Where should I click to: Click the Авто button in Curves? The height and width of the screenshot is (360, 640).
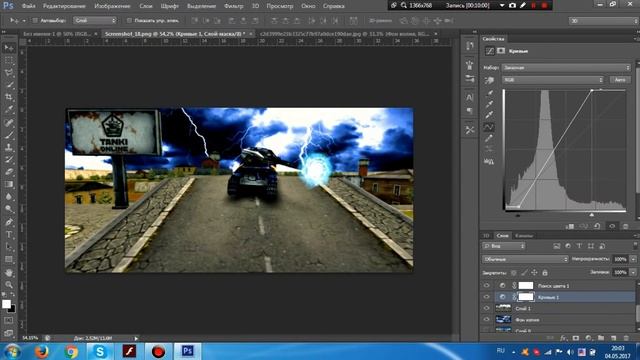620,80
